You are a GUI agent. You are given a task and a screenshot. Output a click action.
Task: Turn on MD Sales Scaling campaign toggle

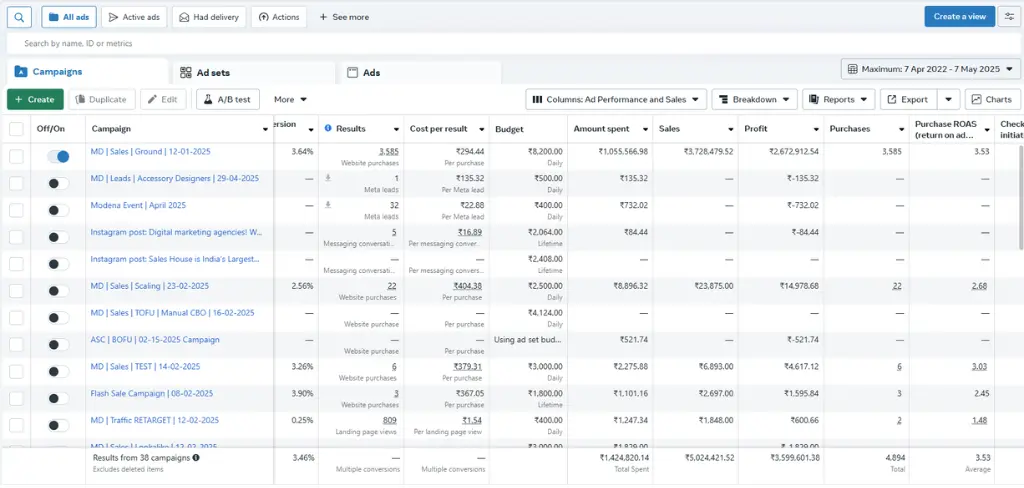(x=58, y=291)
